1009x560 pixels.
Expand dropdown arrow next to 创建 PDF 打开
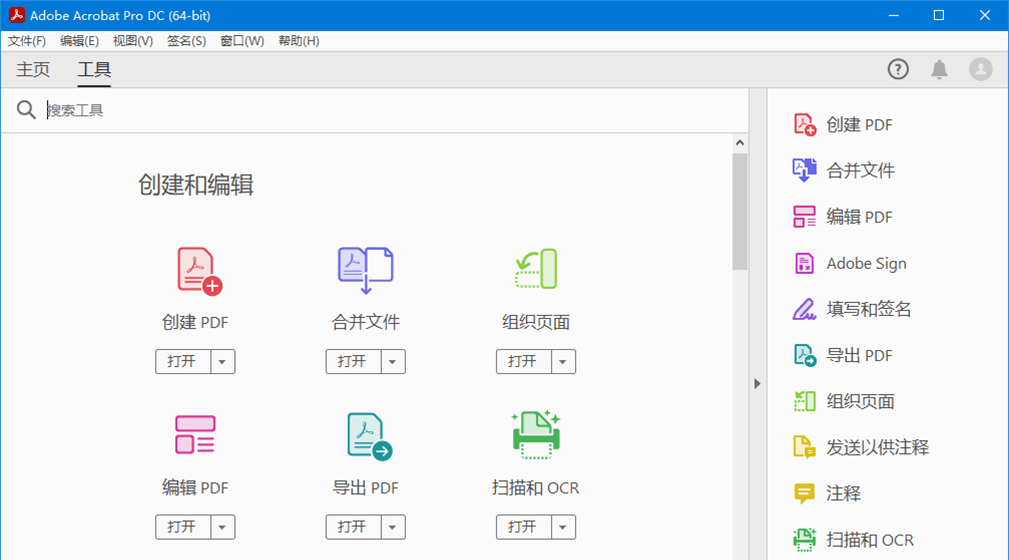point(223,362)
